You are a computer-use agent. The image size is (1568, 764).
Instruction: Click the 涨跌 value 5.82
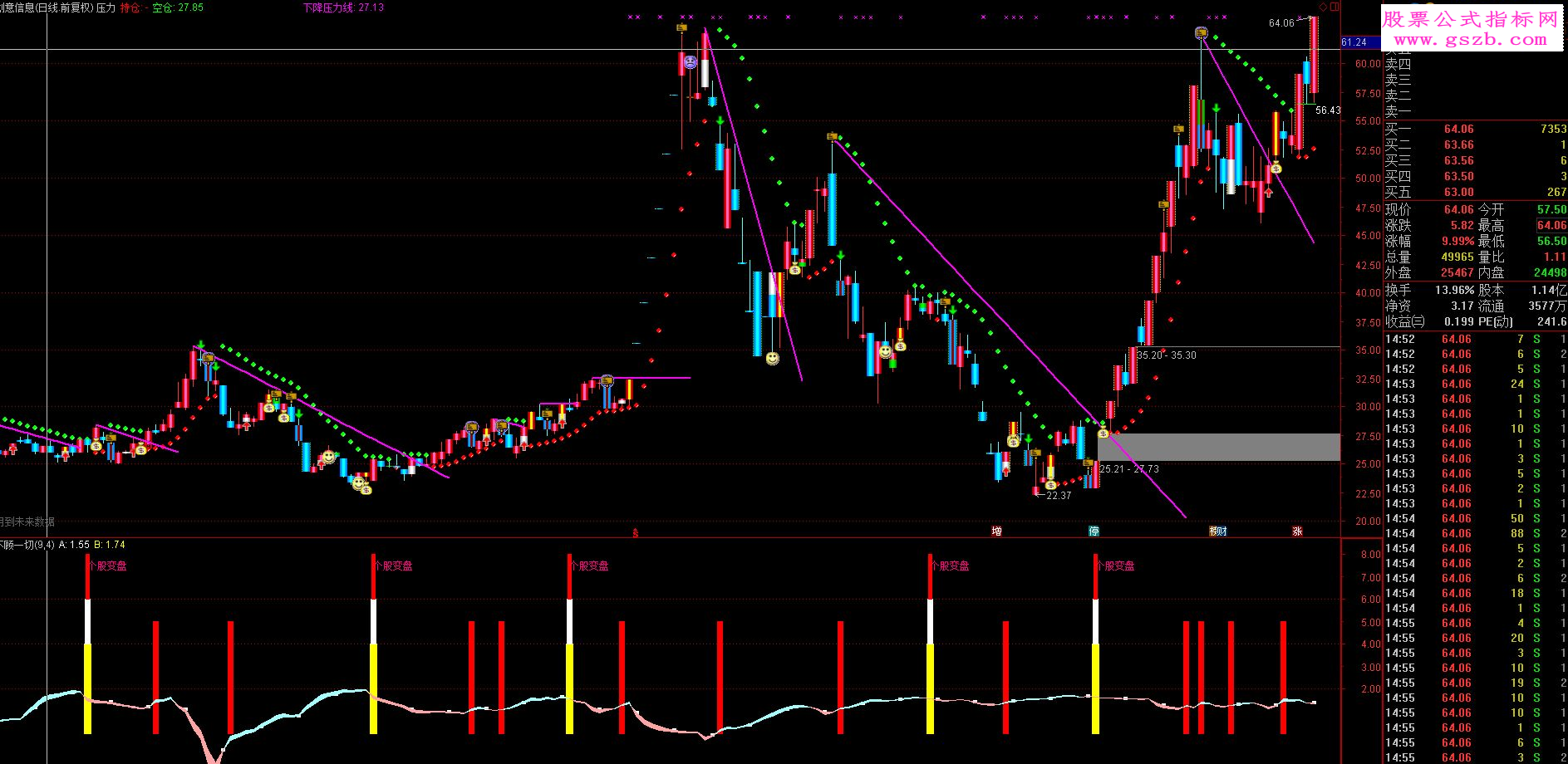click(x=1462, y=225)
